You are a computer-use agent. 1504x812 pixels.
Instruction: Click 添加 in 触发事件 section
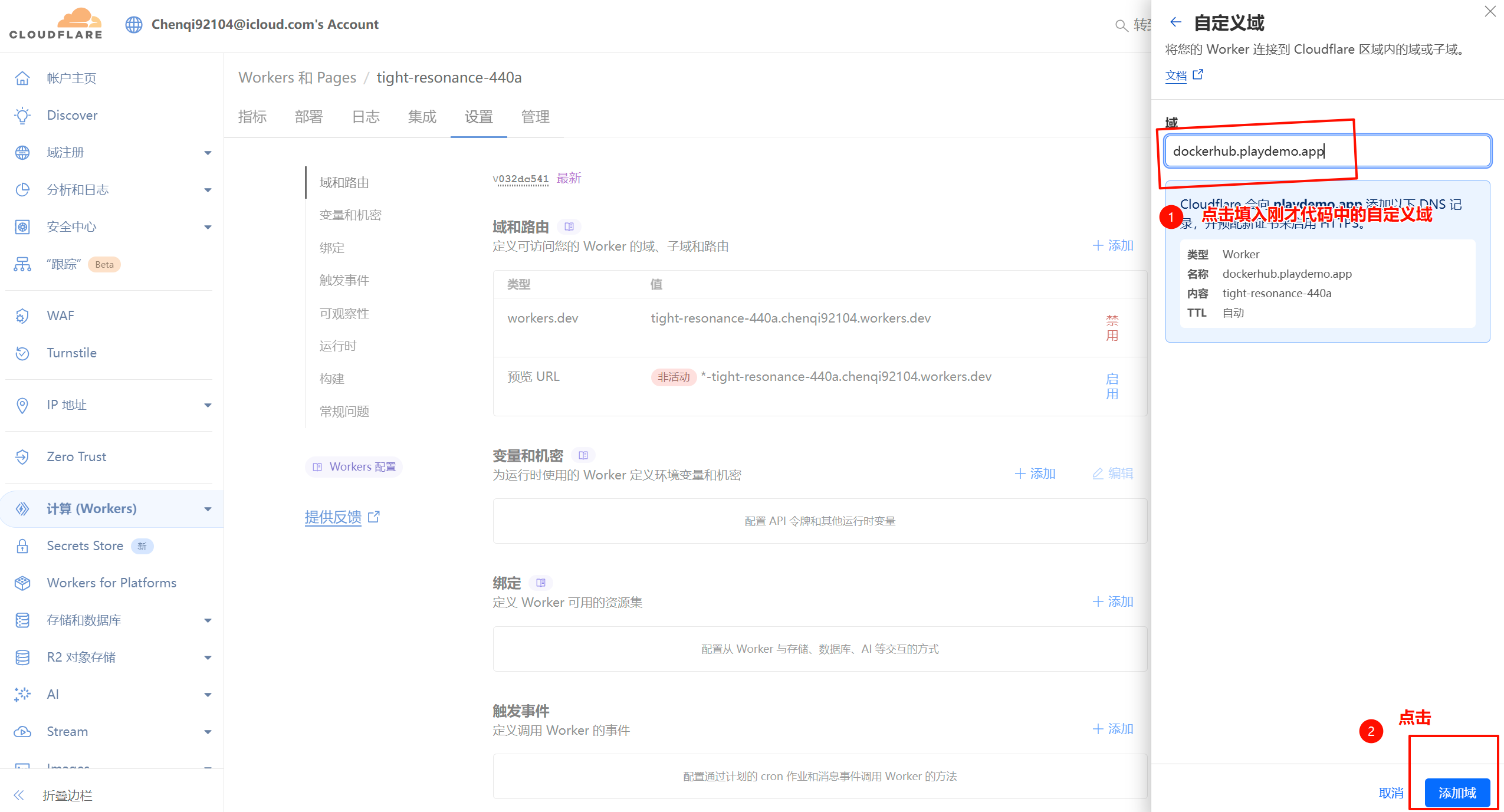1113,729
